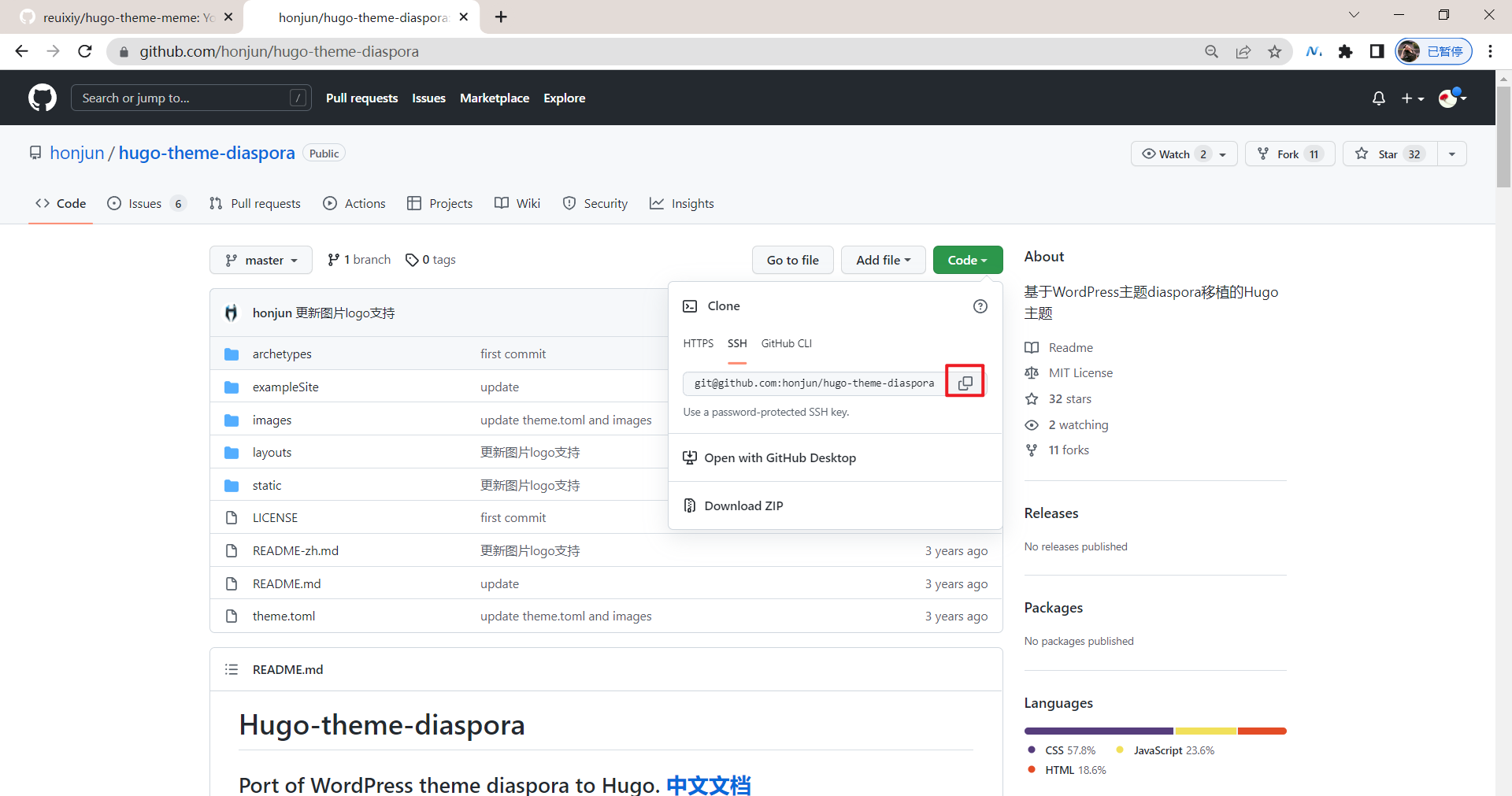1512x796 pixels.
Task: Open the Chrome side panel icon
Action: 1377,51
